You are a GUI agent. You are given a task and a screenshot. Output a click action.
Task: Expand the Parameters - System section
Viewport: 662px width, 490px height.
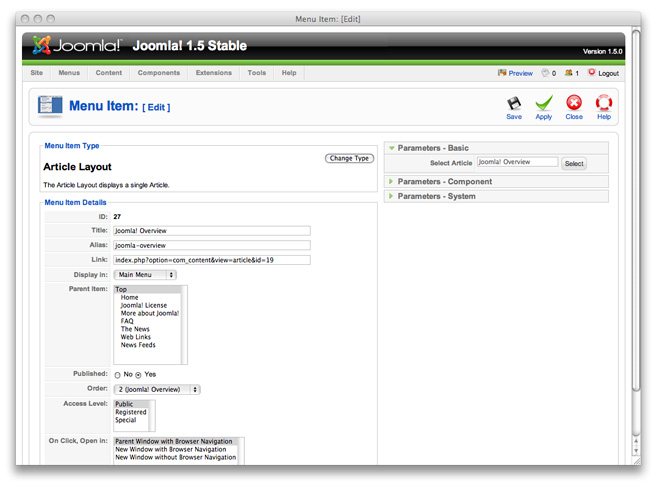[x=436, y=196]
